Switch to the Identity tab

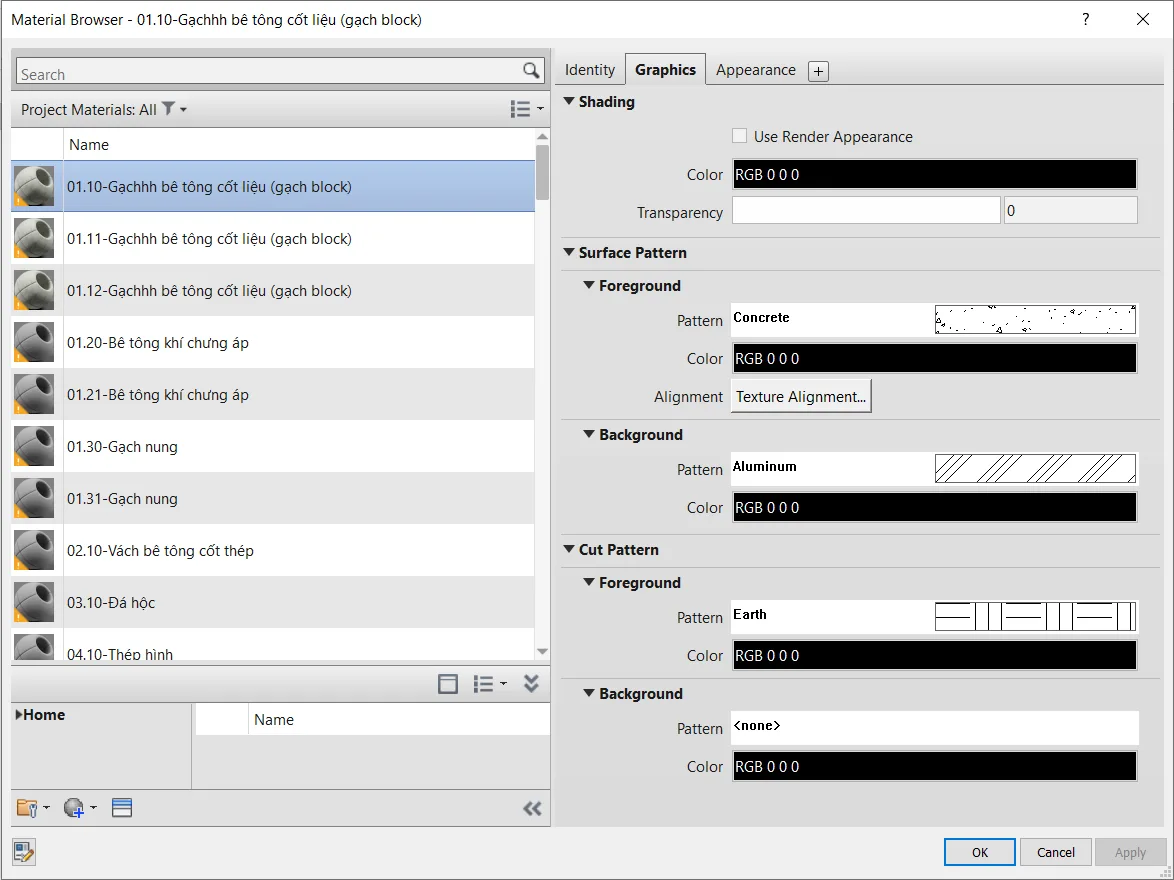pos(590,70)
